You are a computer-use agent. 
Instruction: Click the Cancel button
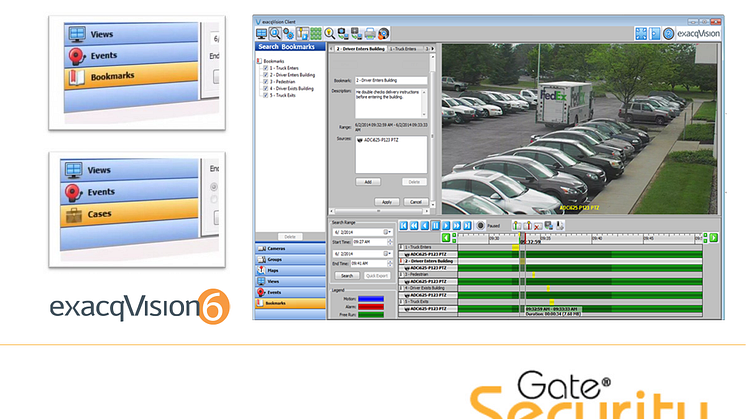[415, 202]
